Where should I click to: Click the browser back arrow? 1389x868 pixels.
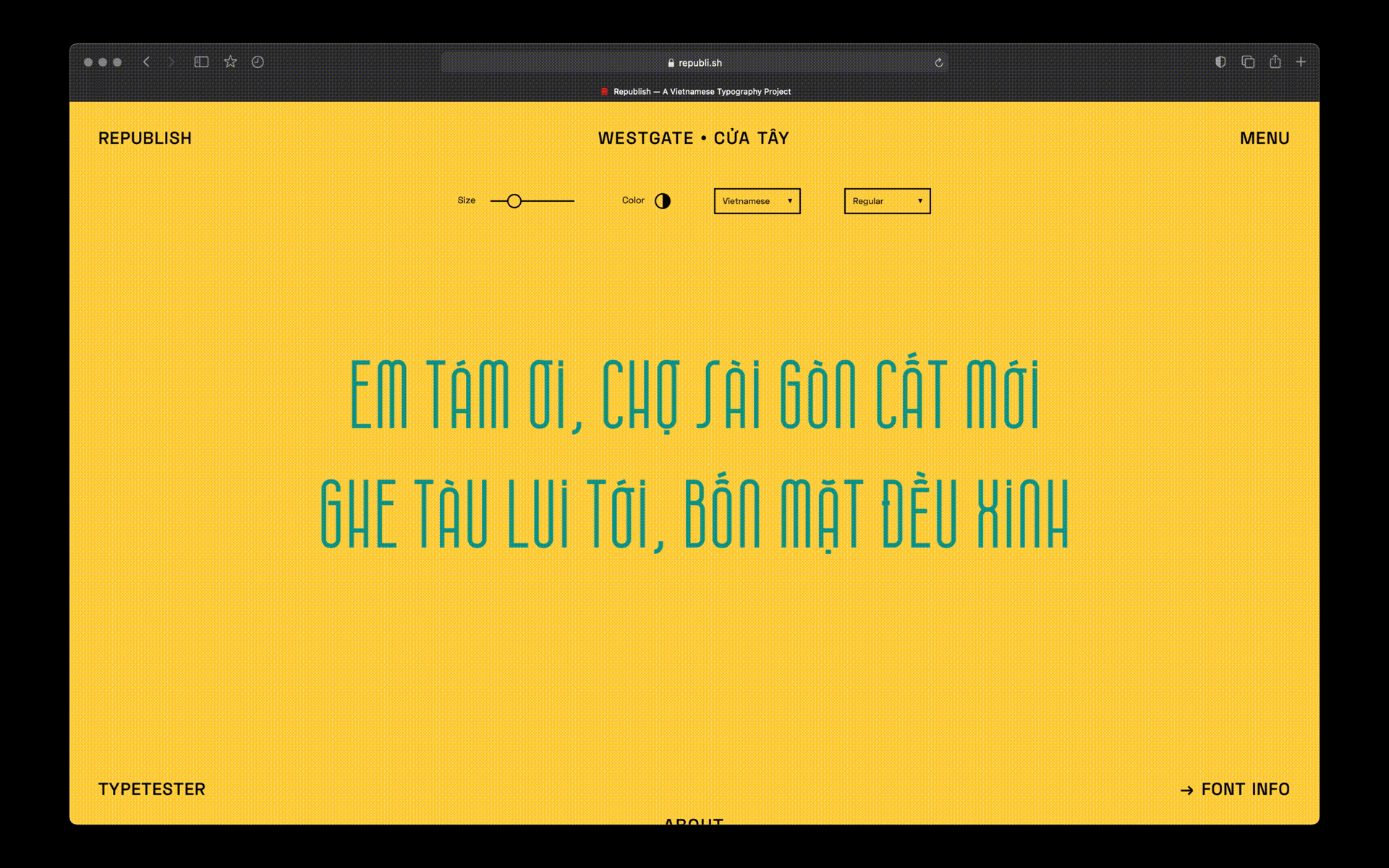[x=146, y=62]
